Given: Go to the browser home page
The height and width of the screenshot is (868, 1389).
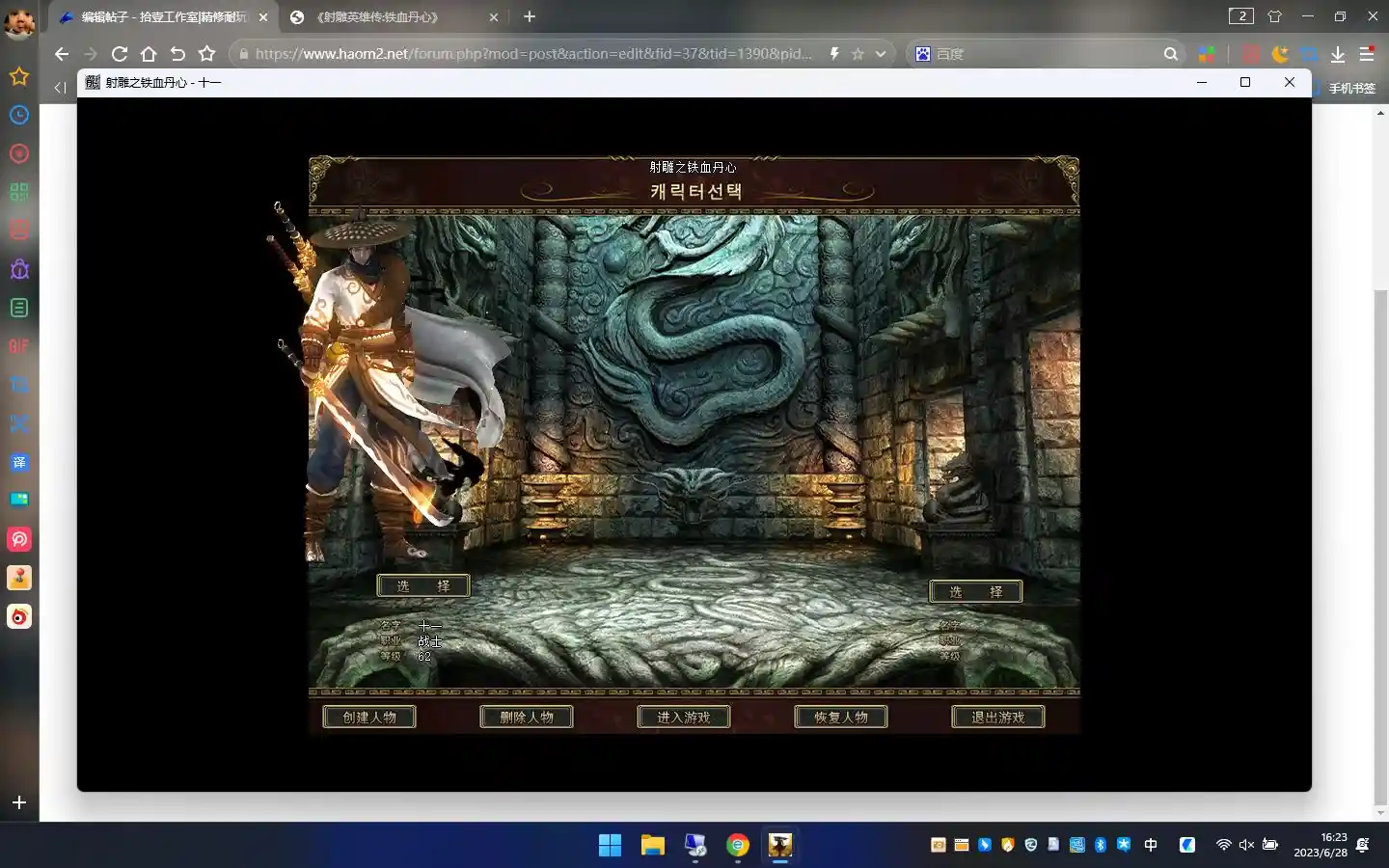Looking at the screenshot, I should (149, 54).
